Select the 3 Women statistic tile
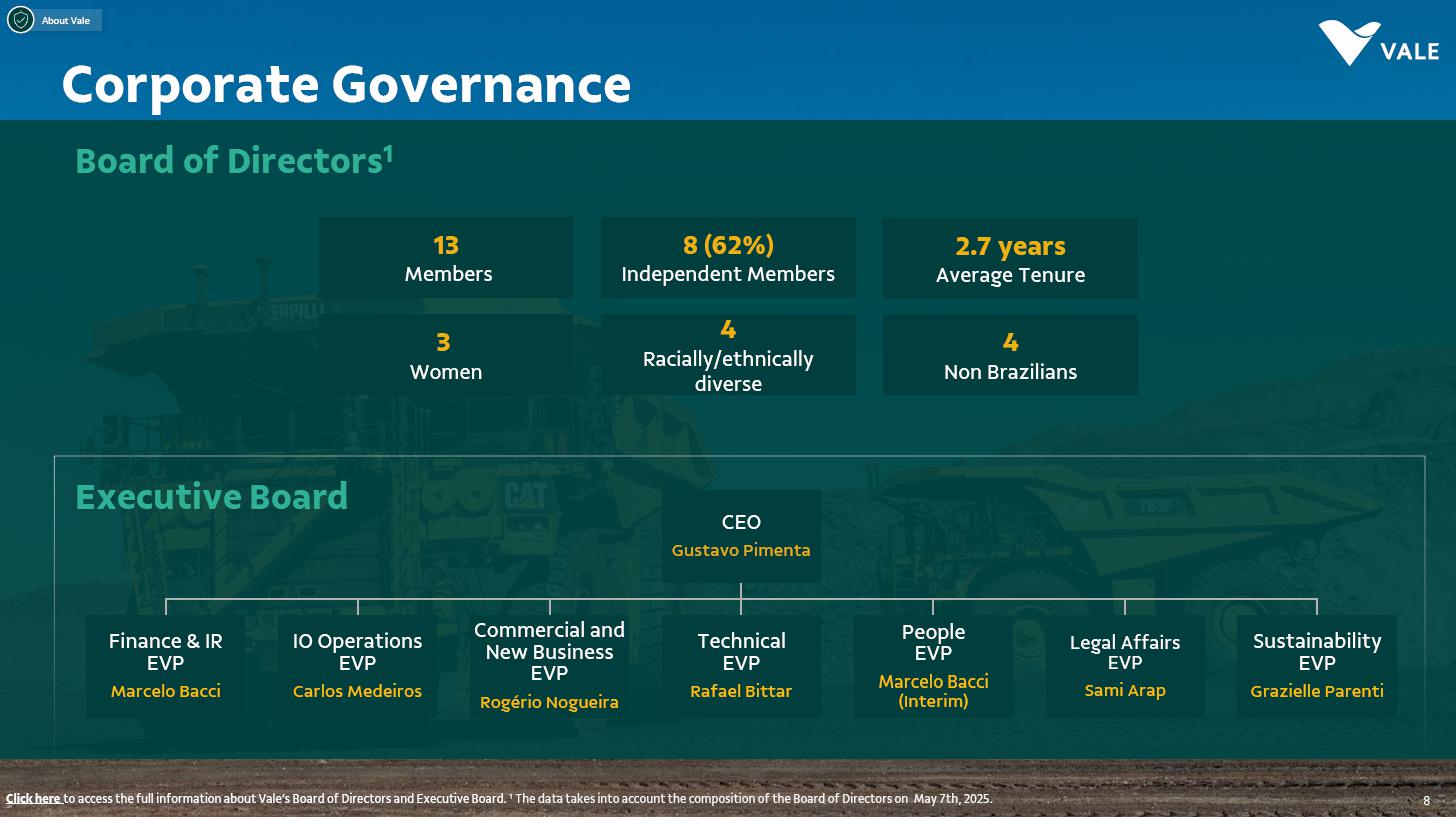Screen dimensions: 1456x817 [447, 356]
